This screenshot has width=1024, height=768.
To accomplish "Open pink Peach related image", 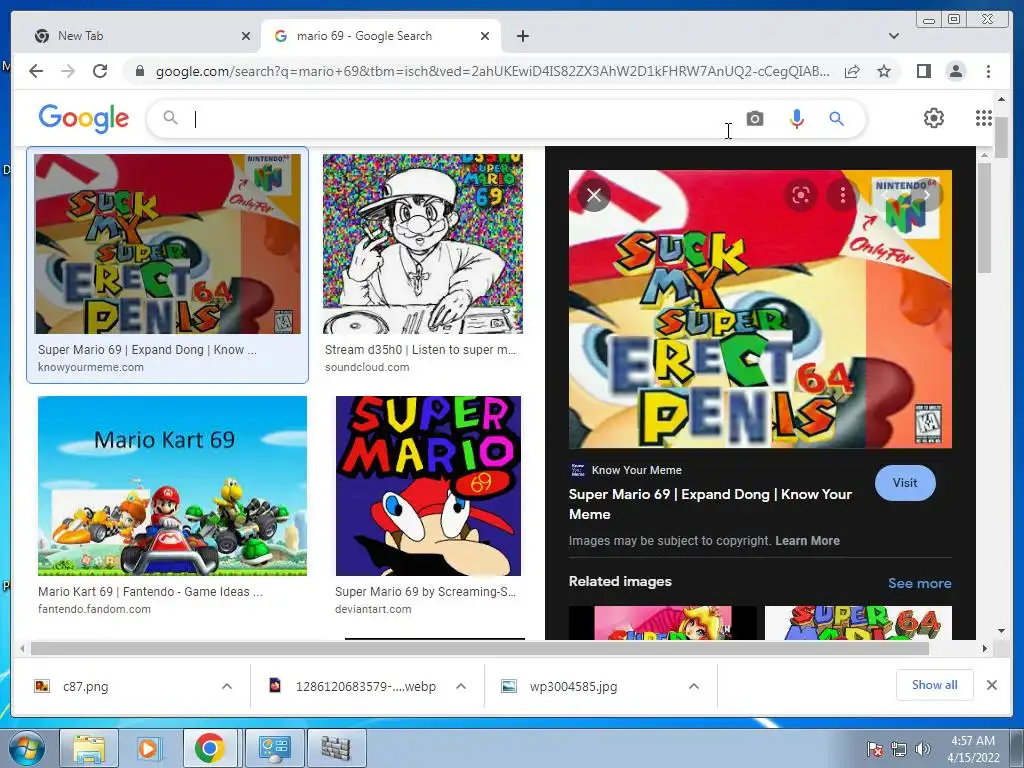I will (663, 623).
